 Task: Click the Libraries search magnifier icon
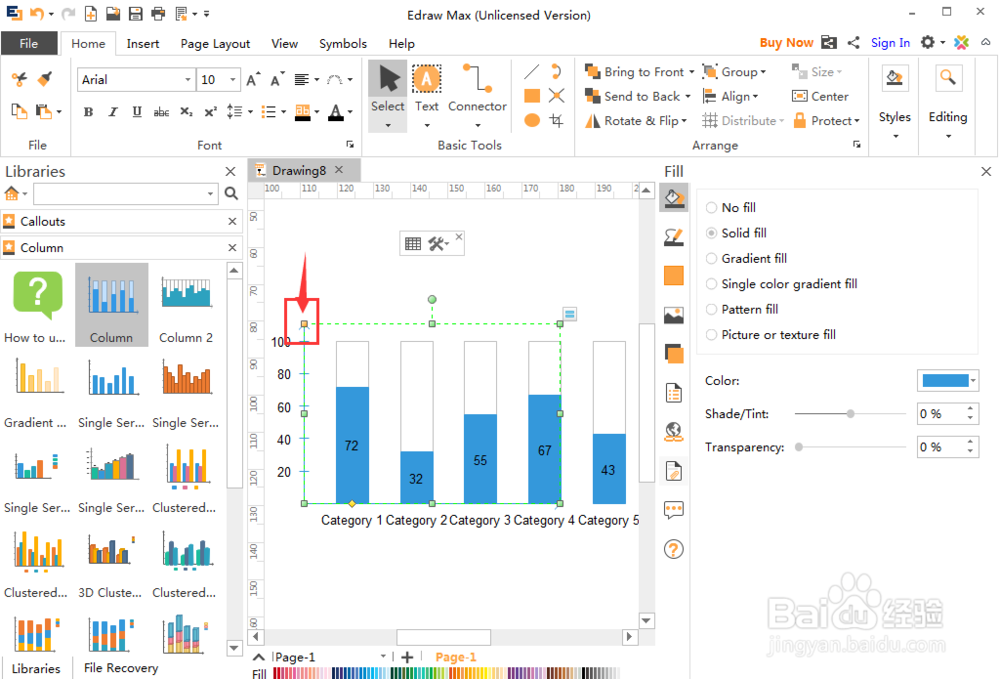coord(231,193)
